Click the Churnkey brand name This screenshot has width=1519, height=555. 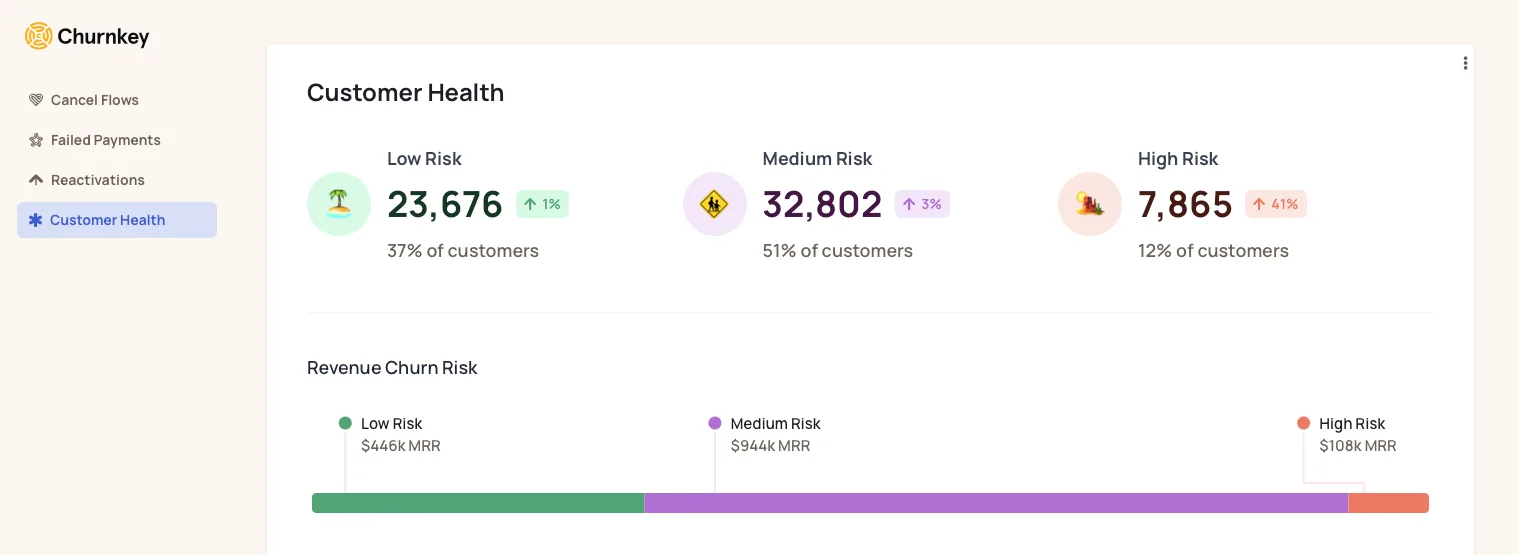[x=103, y=37]
